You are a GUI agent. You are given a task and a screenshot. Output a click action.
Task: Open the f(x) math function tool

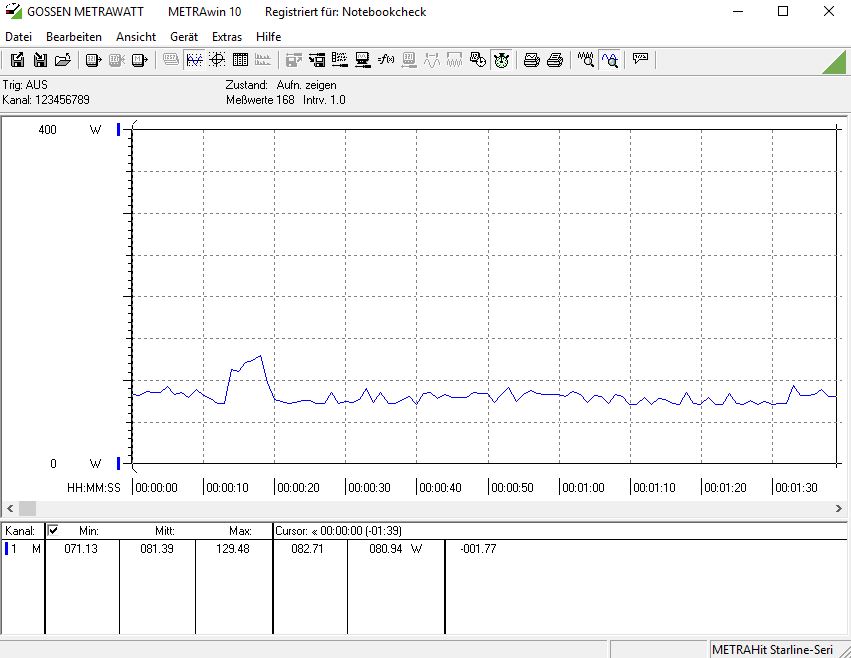click(x=386, y=60)
